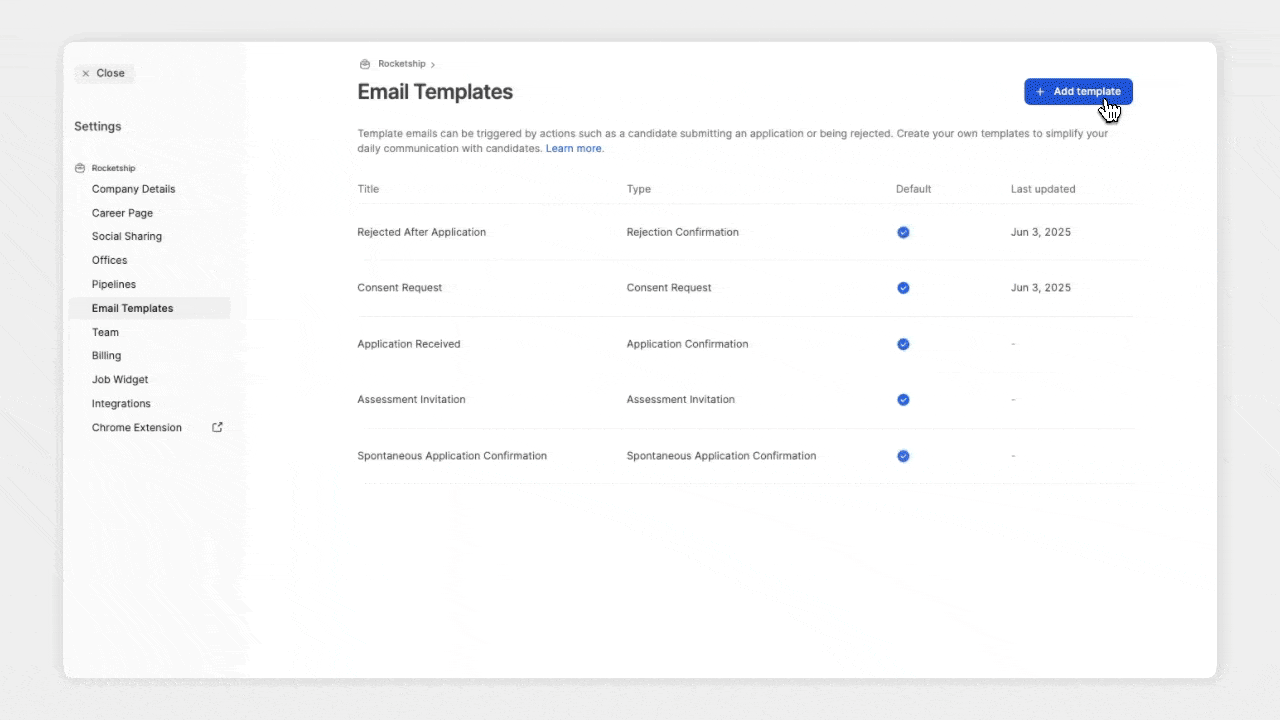Navigate to Billing settings
Screen dimensions: 1280x720
pyautogui.click(x=106, y=356)
